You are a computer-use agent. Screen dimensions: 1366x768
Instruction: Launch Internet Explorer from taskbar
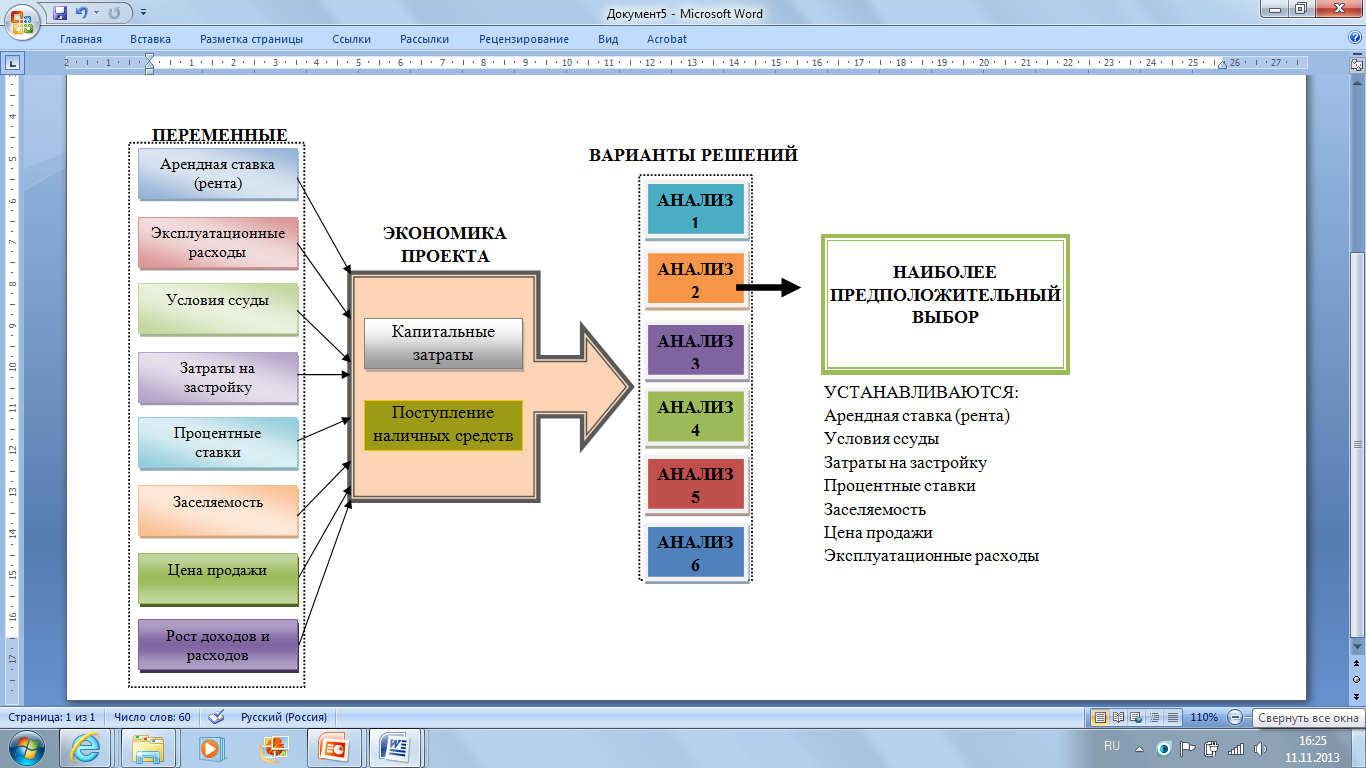tap(85, 748)
